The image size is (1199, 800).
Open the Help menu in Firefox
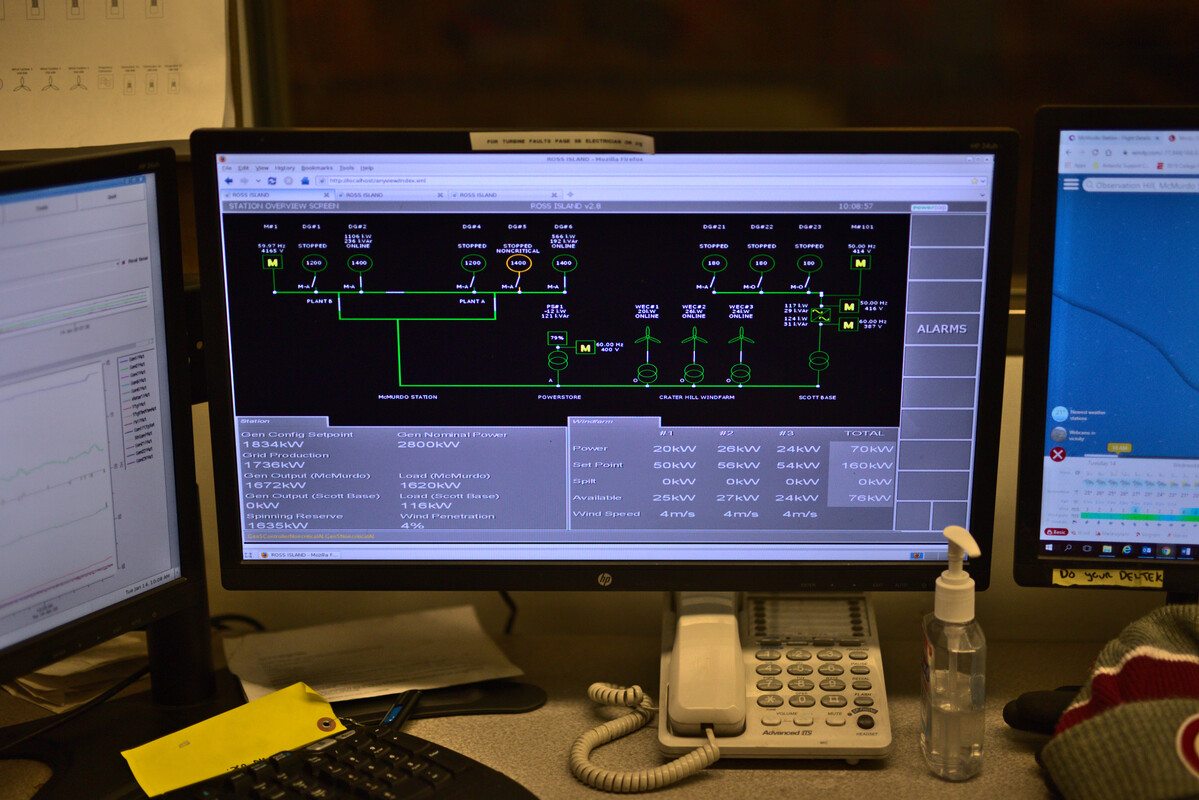click(x=367, y=168)
